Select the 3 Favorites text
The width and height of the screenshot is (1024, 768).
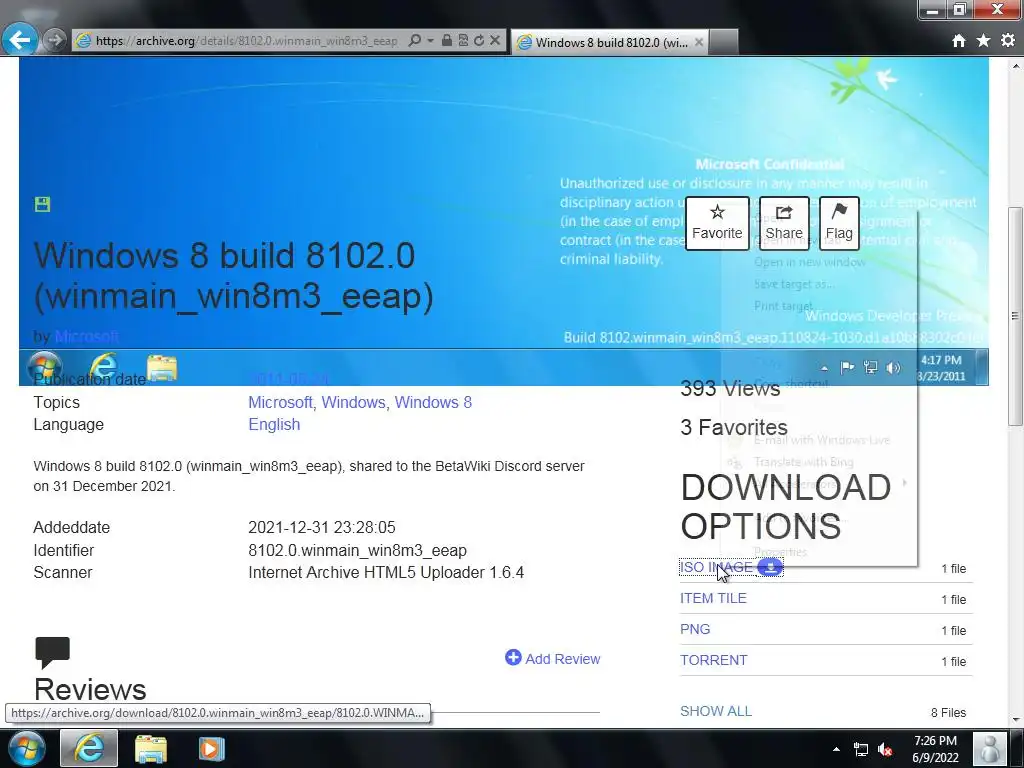[x=734, y=427]
